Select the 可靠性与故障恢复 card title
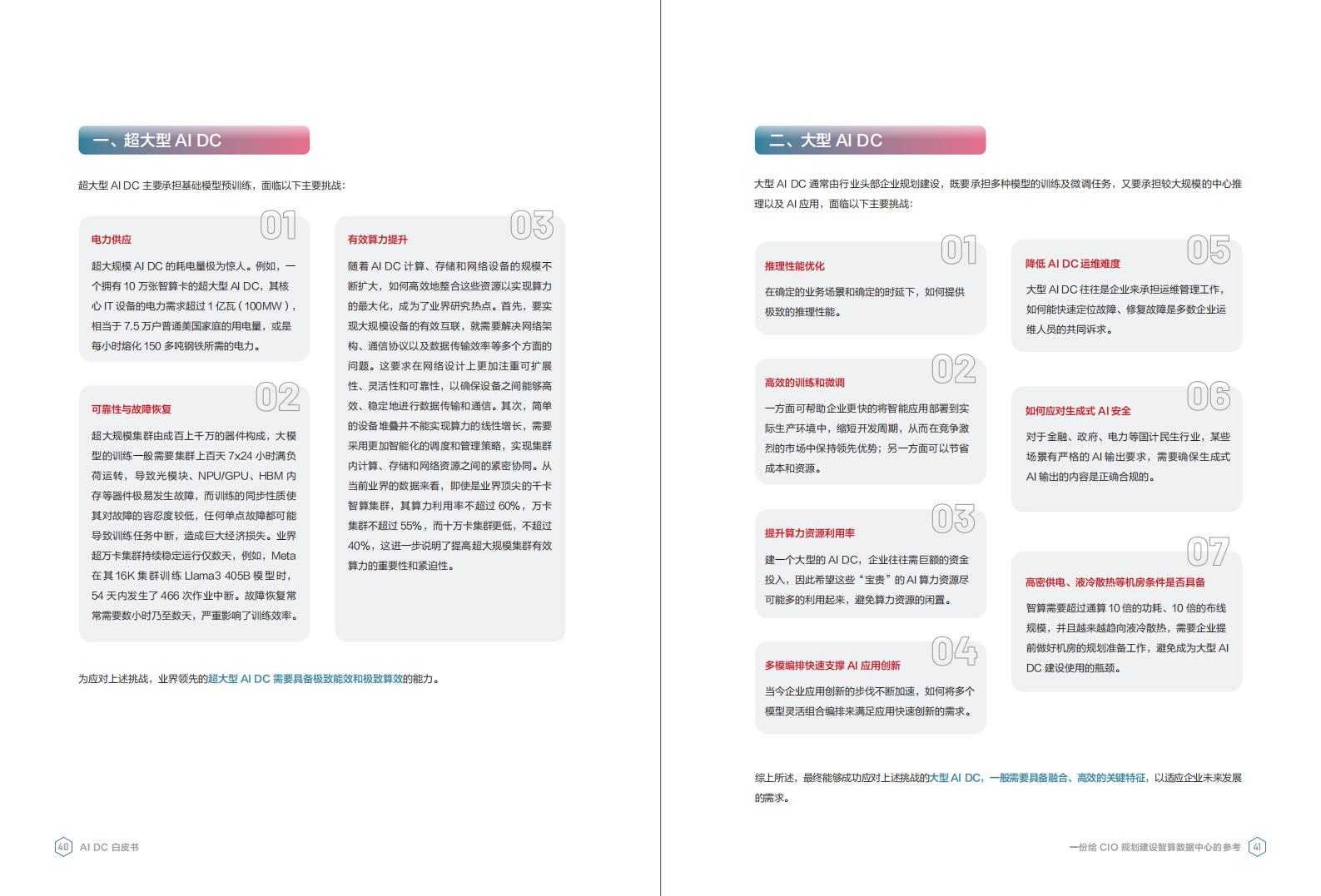The height and width of the screenshot is (896, 1321). (x=132, y=409)
